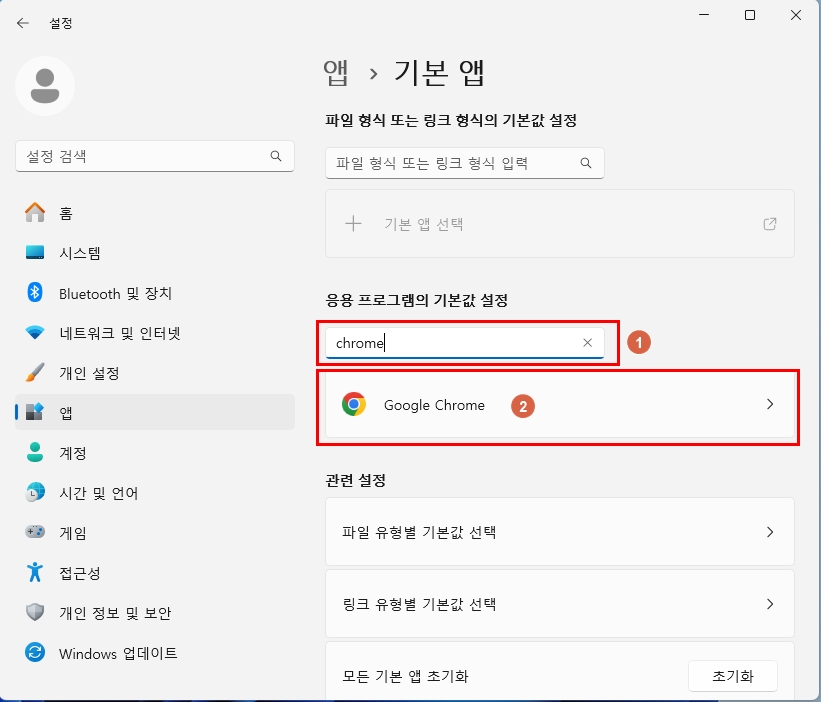Clear the chrome search with the X icon
Screen dimensions: 821x702
point(587,342)
